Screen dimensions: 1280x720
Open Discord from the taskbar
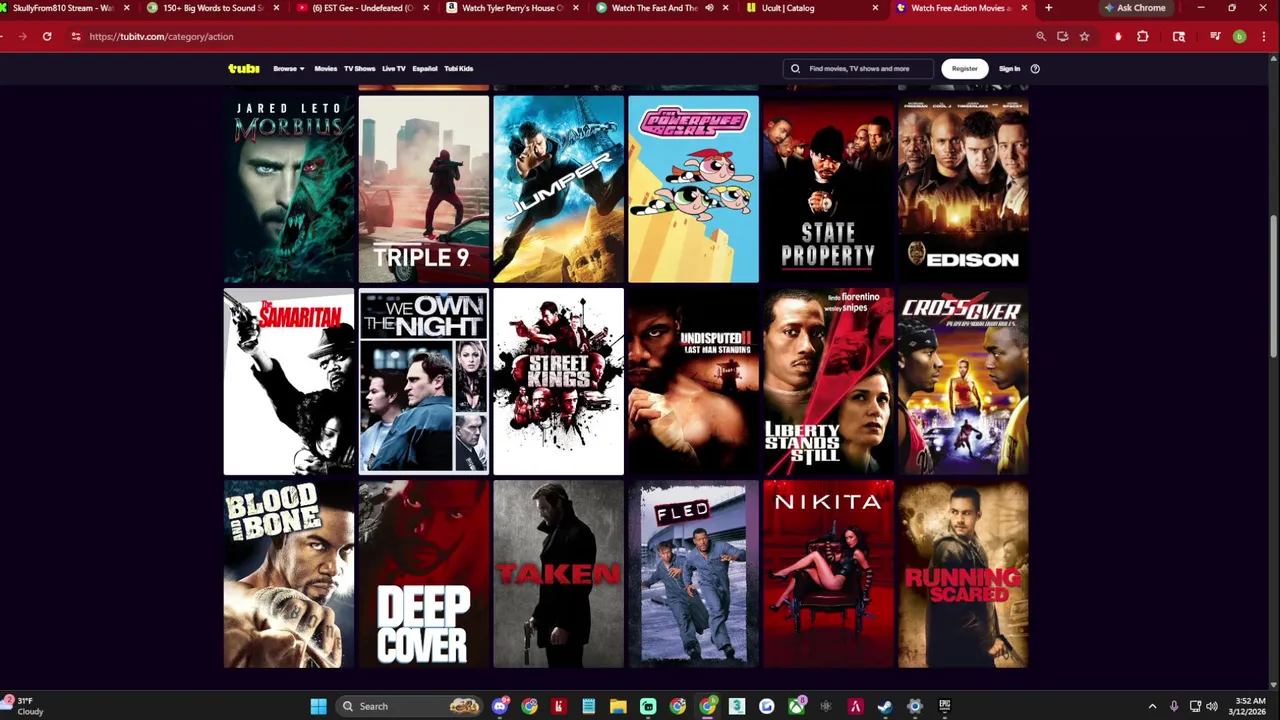(x=500, y=706)
